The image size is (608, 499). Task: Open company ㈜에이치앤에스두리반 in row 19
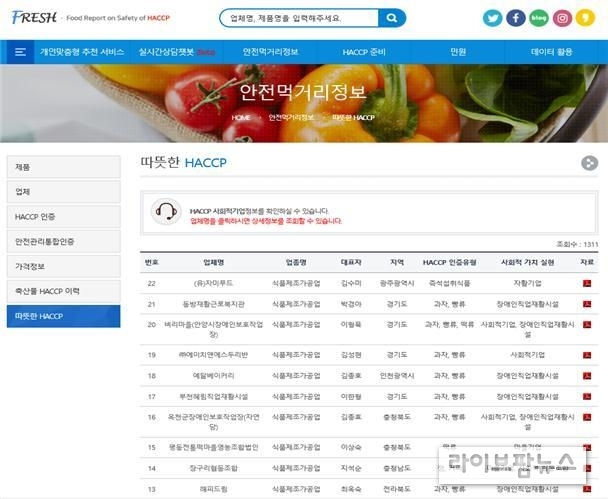pos(213,355)
